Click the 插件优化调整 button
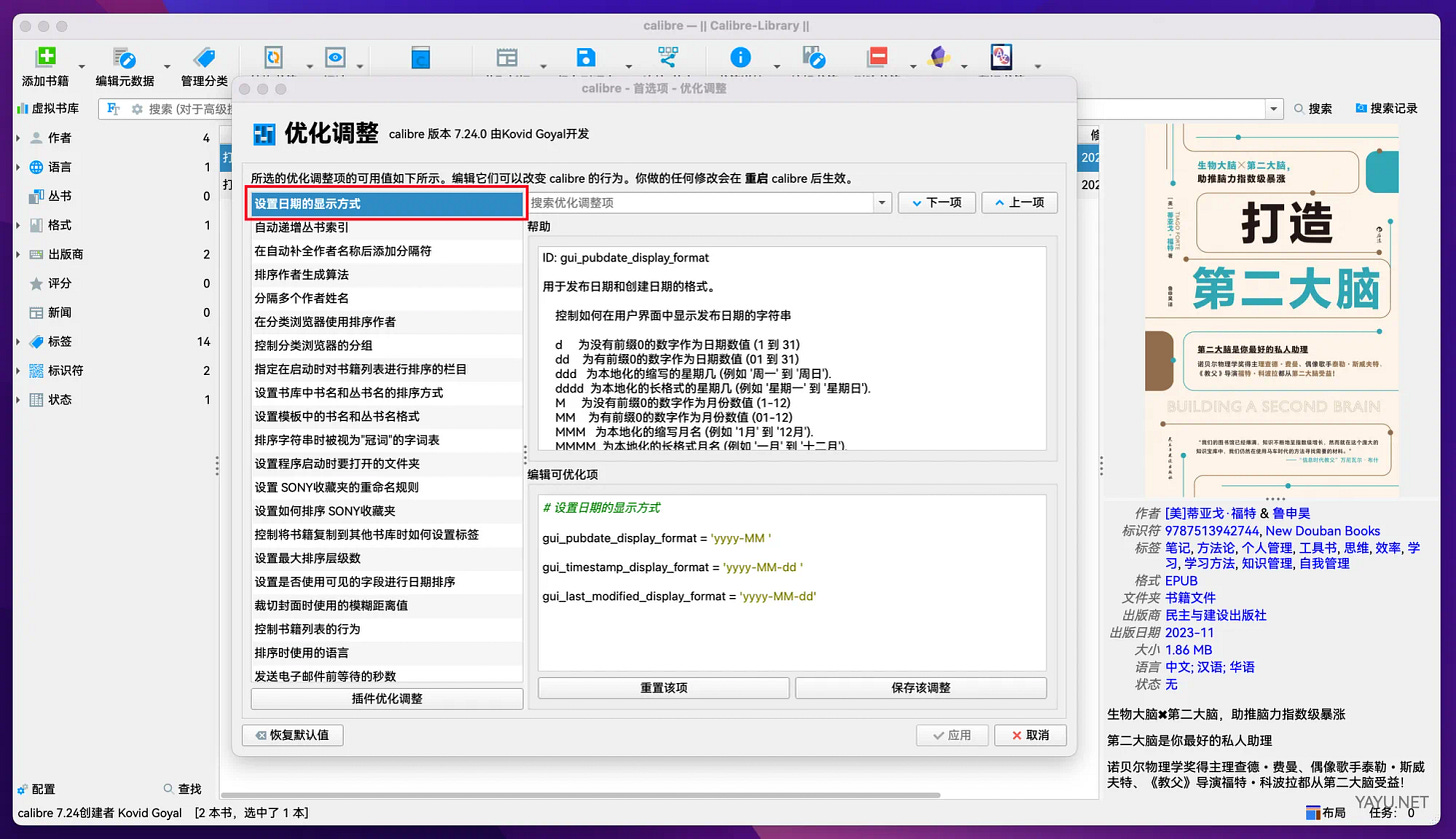Image resolution: width=1456 pixels, height=839 pixels. tap(387, 698)
